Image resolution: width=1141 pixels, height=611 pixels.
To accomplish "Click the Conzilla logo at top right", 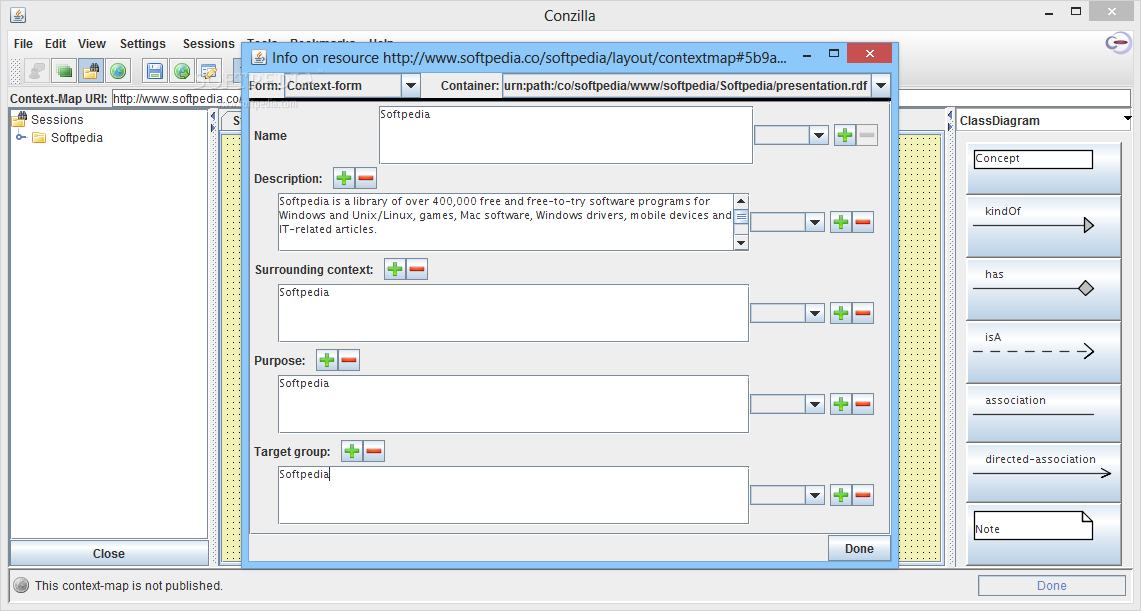I will coord(1118,44).
